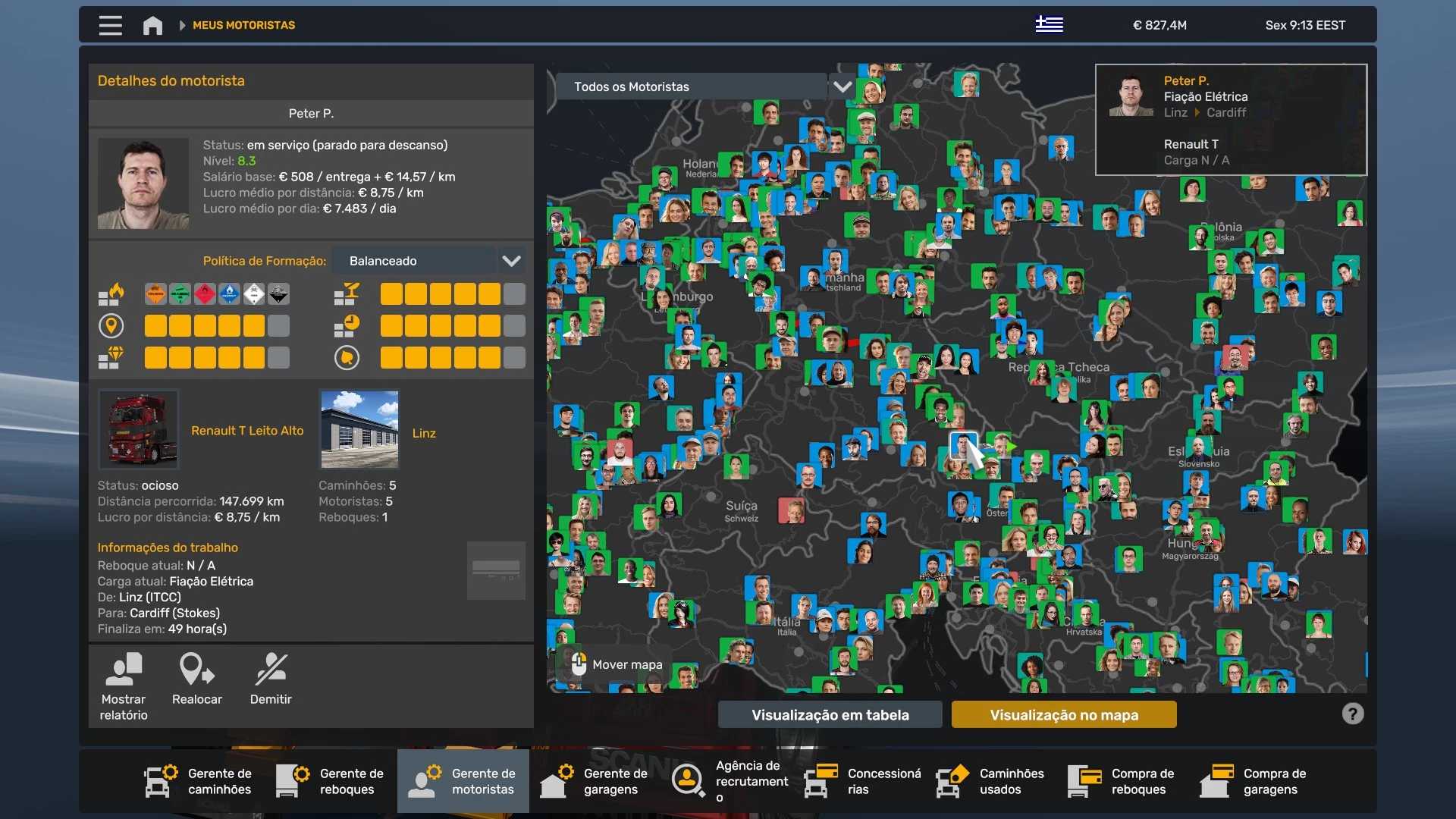The height and width of the screenshot is (819, 1456).
Task: Open Agência de recrutamento
Action: [732, 781]
